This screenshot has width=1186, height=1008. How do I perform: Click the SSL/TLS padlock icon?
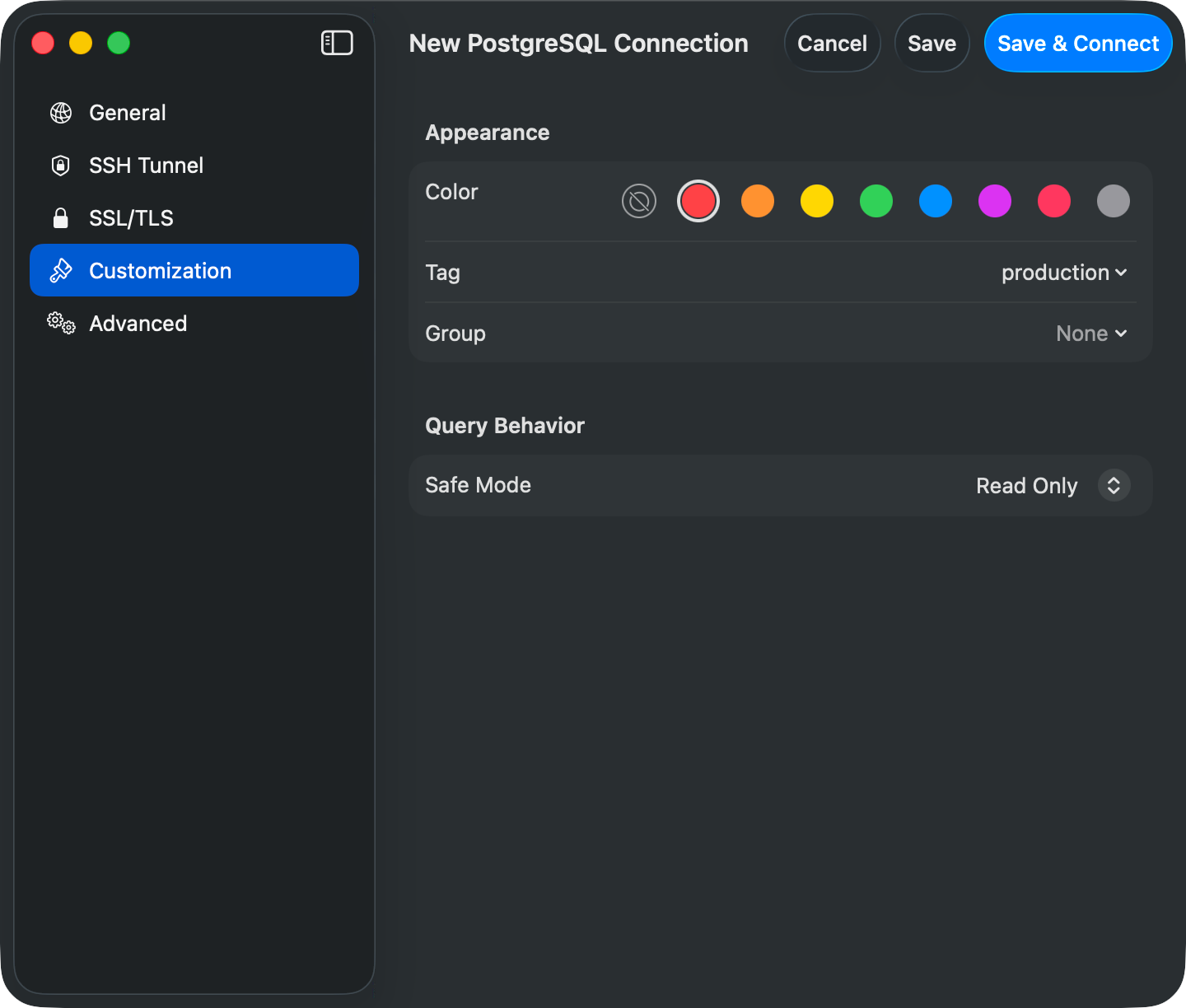click(x=61, y=218)
